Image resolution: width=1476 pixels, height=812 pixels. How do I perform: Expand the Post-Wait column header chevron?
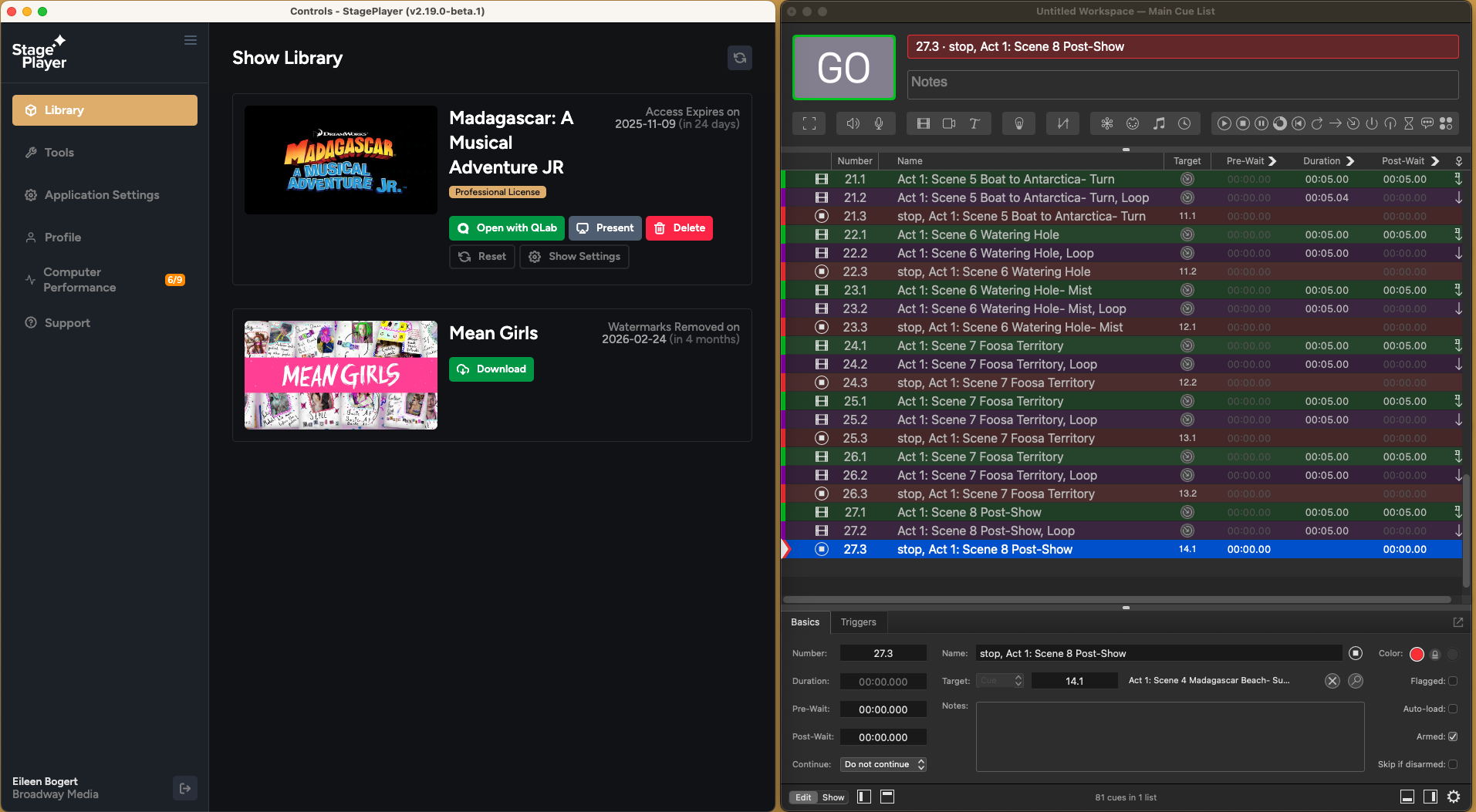[1435, 161]
